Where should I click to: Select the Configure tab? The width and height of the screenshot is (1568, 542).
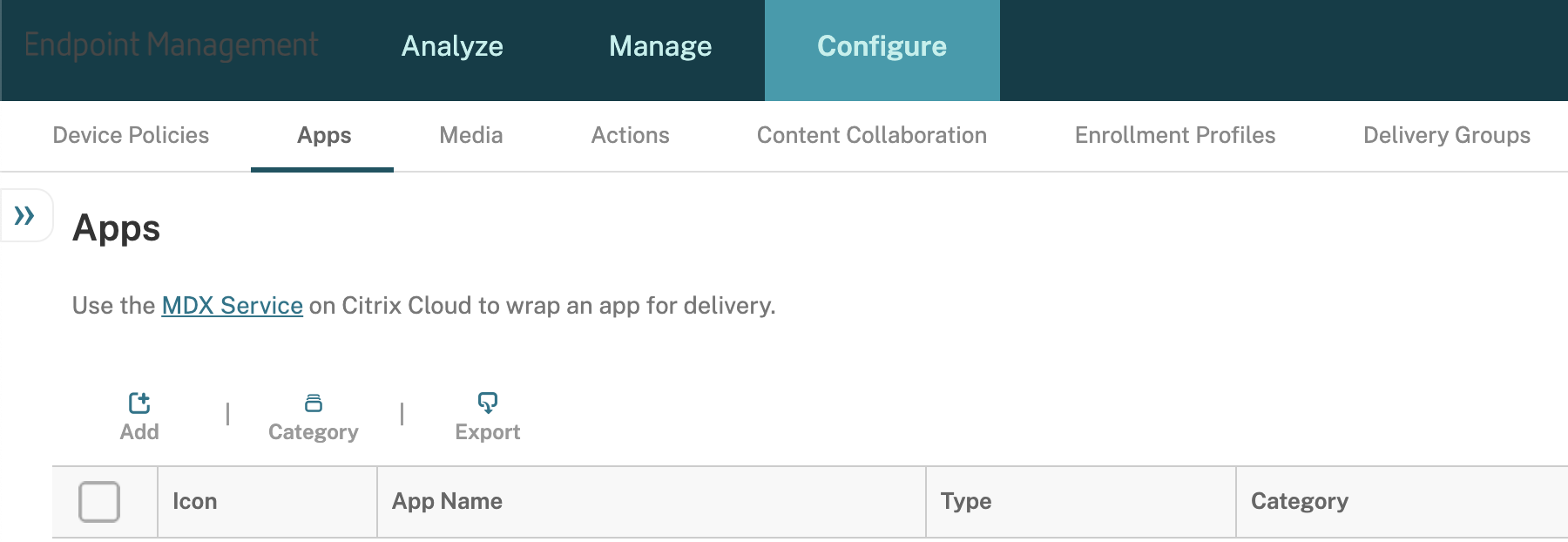pos(882,46)
